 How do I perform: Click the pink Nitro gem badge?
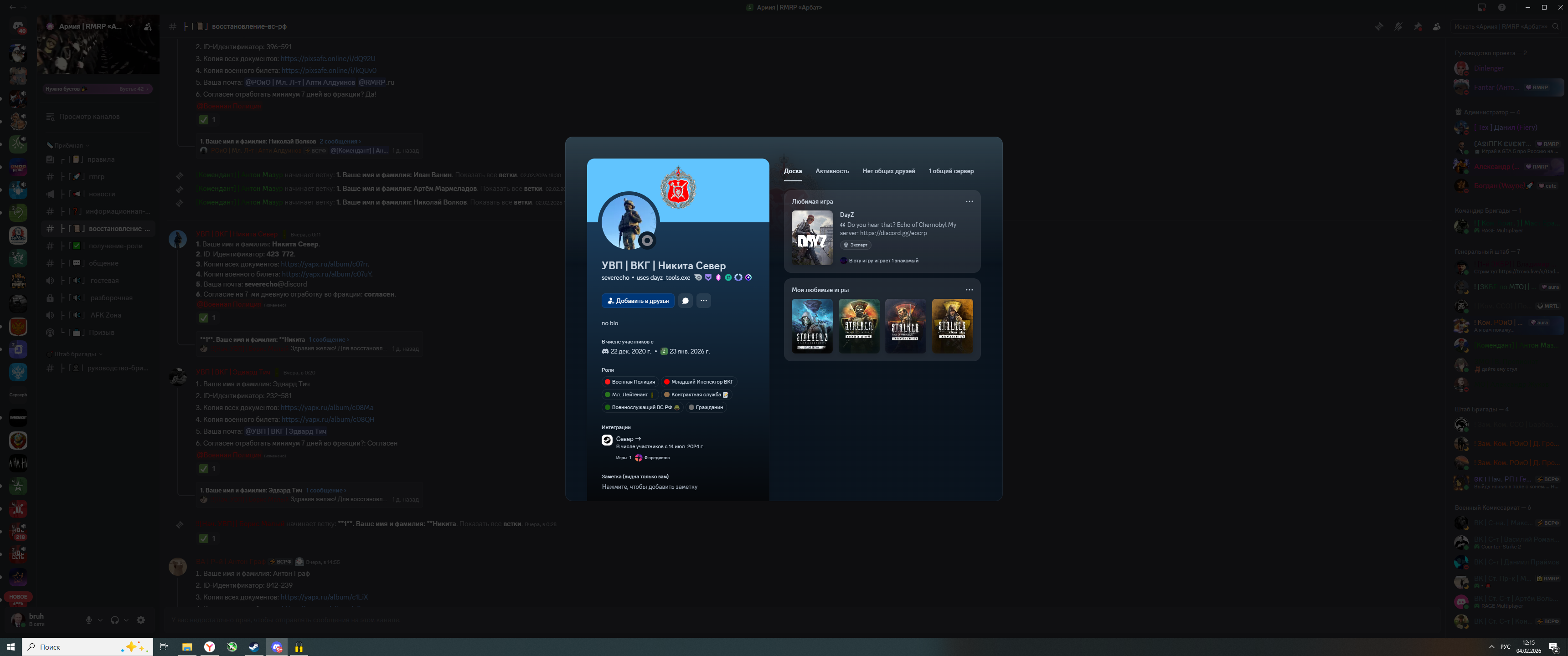718,277
